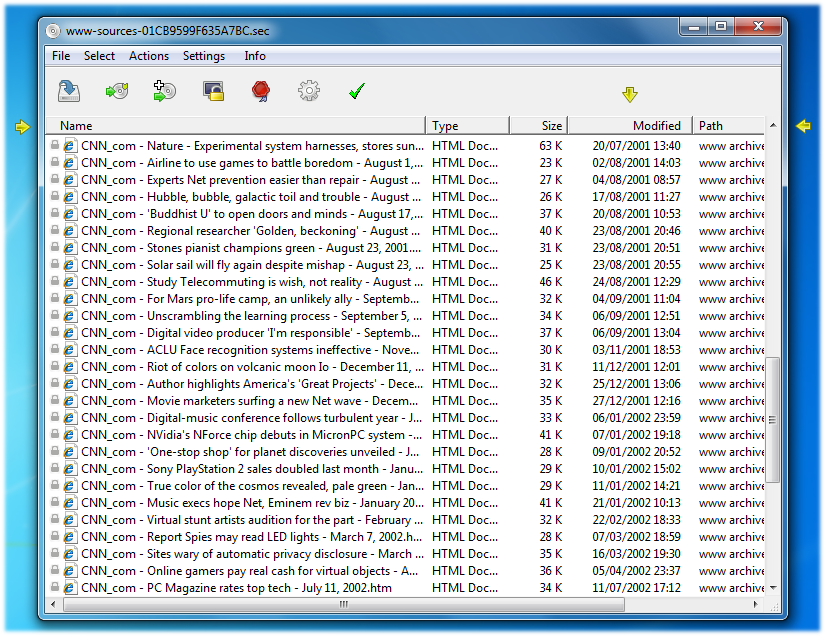Viewport: 825px width, 636px height.
Task: Click the red certificate seal icon
Action: click(260, 90)
